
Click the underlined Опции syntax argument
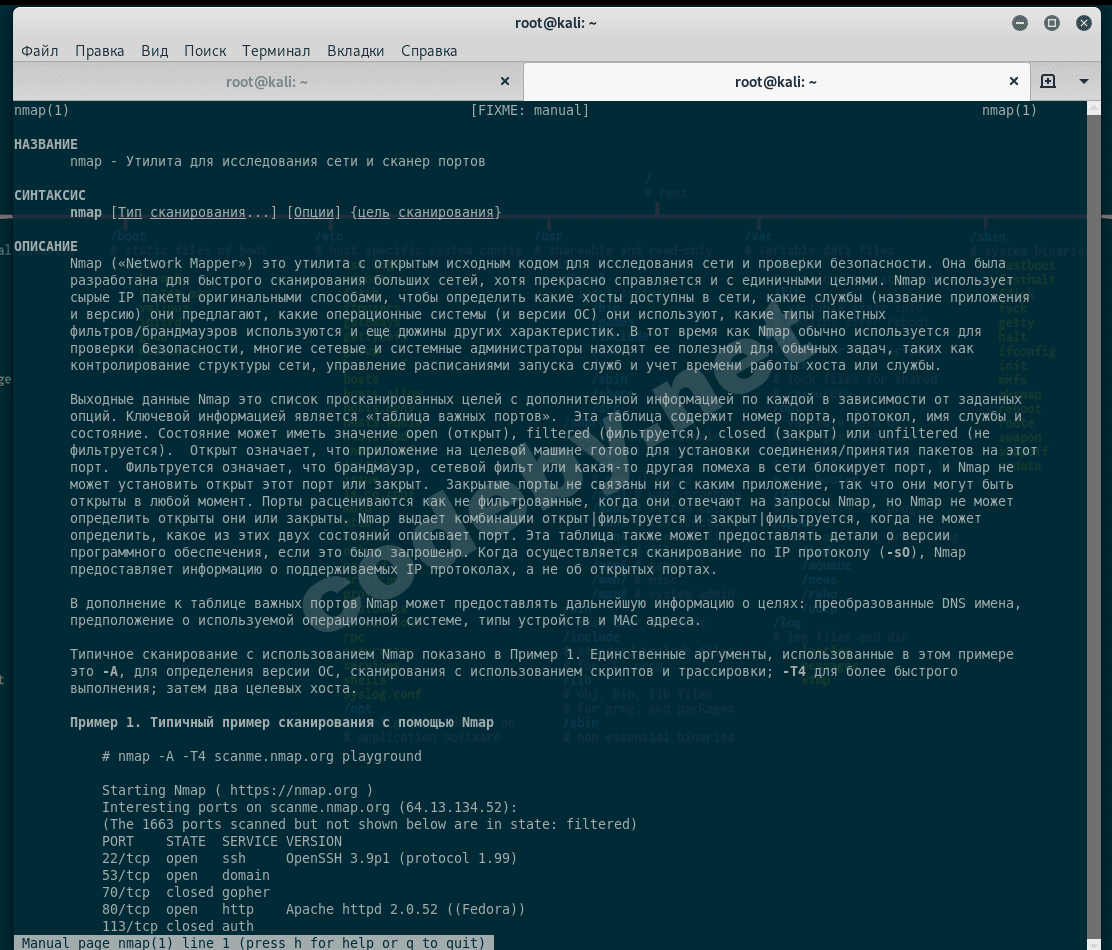tap(313, 213)
